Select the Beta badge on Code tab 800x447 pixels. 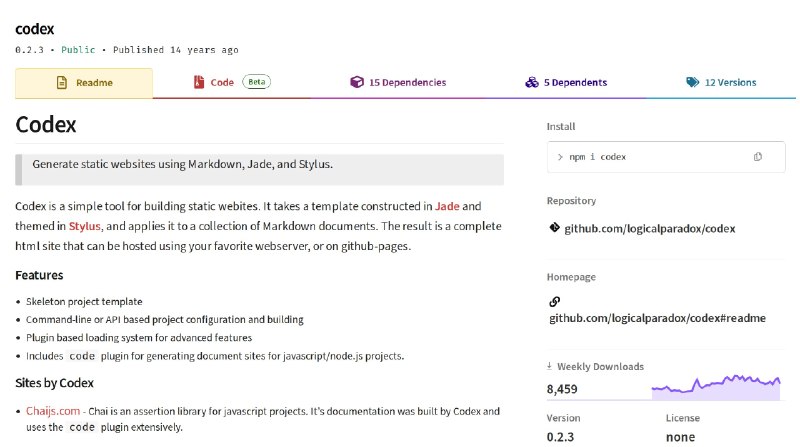(257, 82)
